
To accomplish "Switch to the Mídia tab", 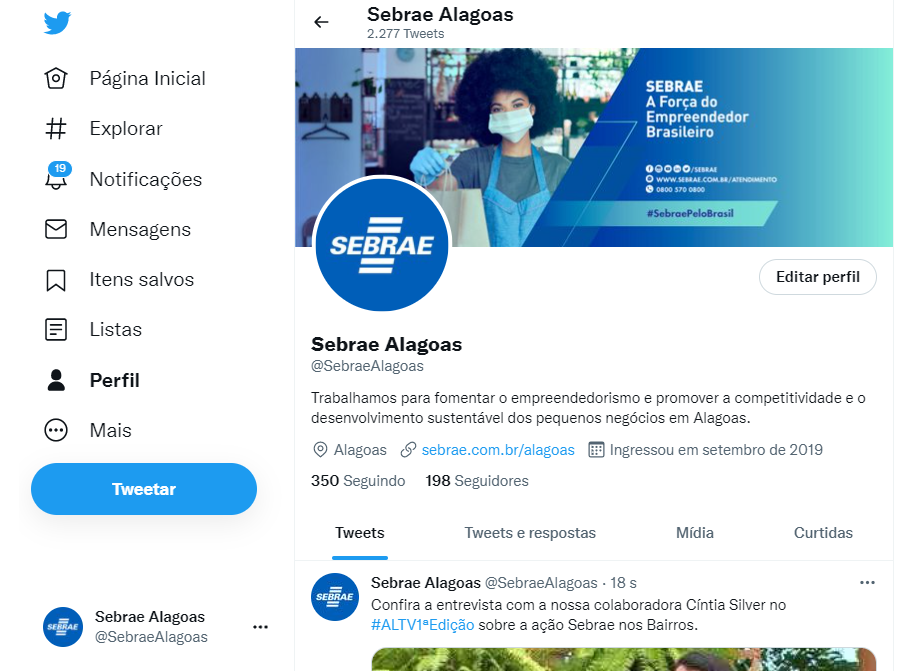I will click(695, 533).
